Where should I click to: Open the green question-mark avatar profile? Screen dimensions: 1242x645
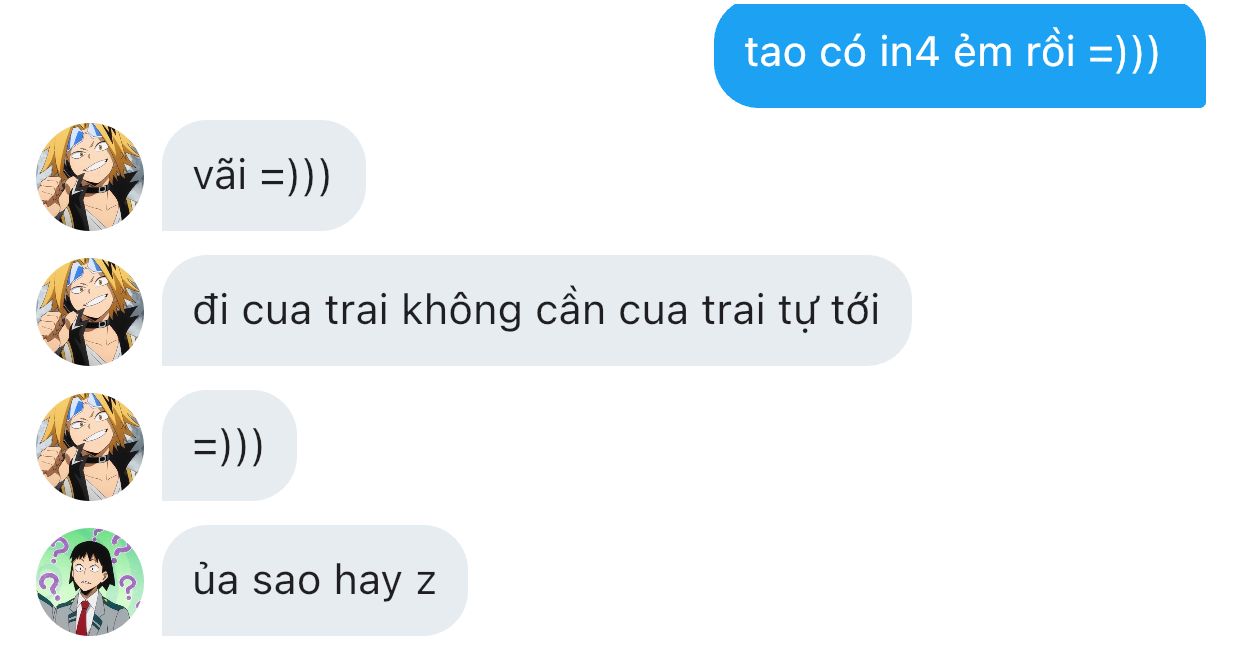(x=90, y=582)
